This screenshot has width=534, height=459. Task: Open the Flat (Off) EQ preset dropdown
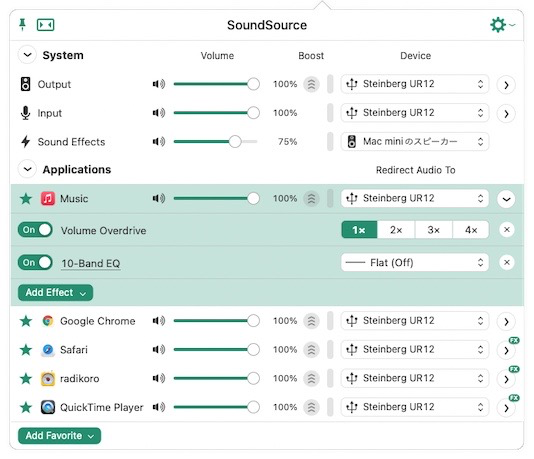pos(414,263)
